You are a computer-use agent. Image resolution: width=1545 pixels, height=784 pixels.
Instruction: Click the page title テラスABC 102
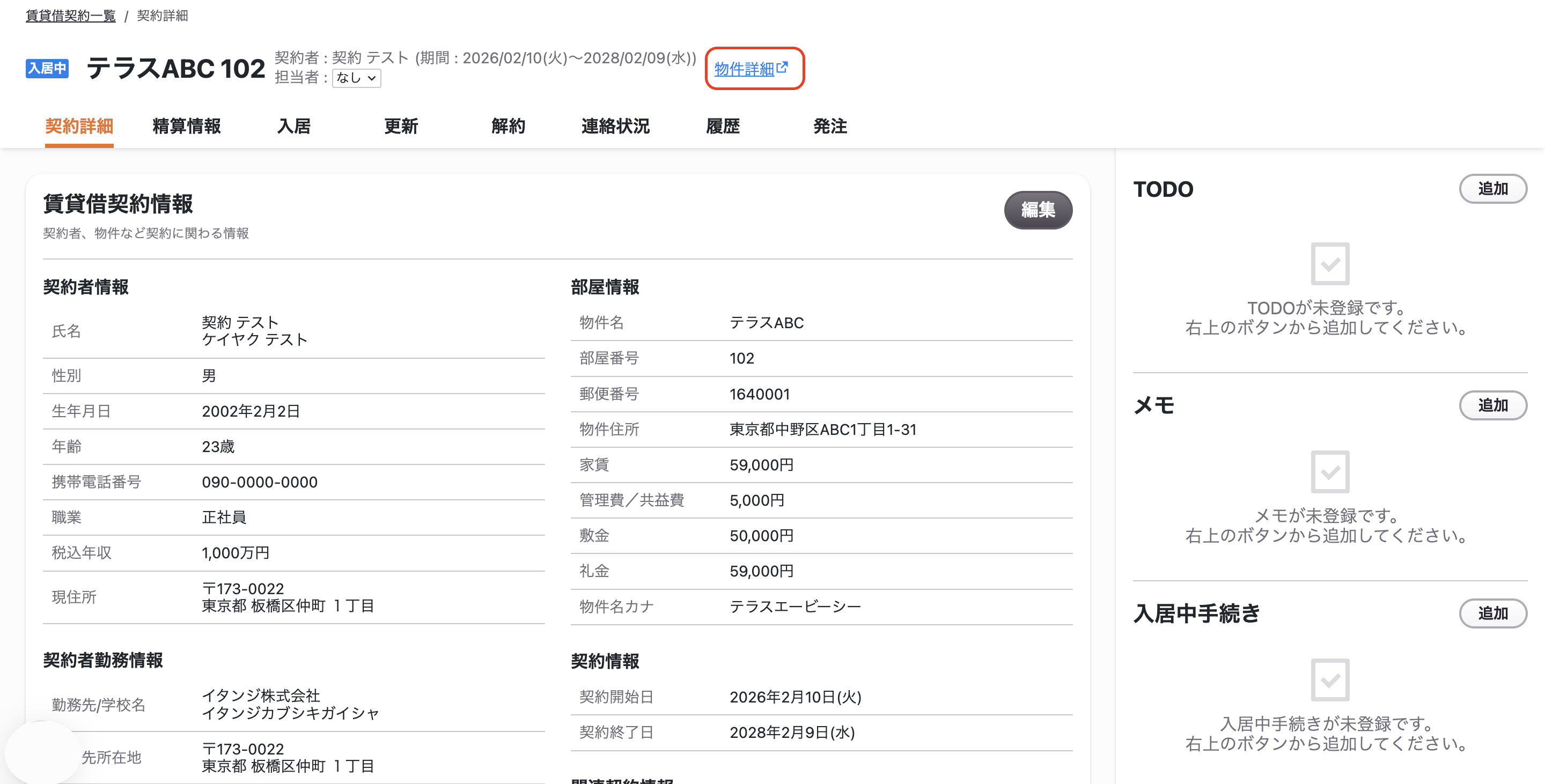point(176,68)
